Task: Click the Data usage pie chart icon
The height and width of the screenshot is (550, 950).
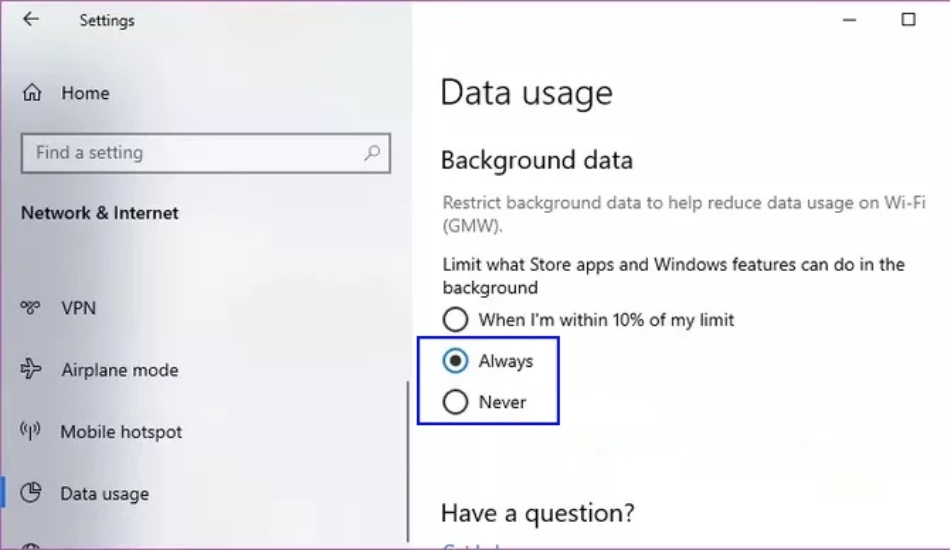Action: tap(30, 492)
